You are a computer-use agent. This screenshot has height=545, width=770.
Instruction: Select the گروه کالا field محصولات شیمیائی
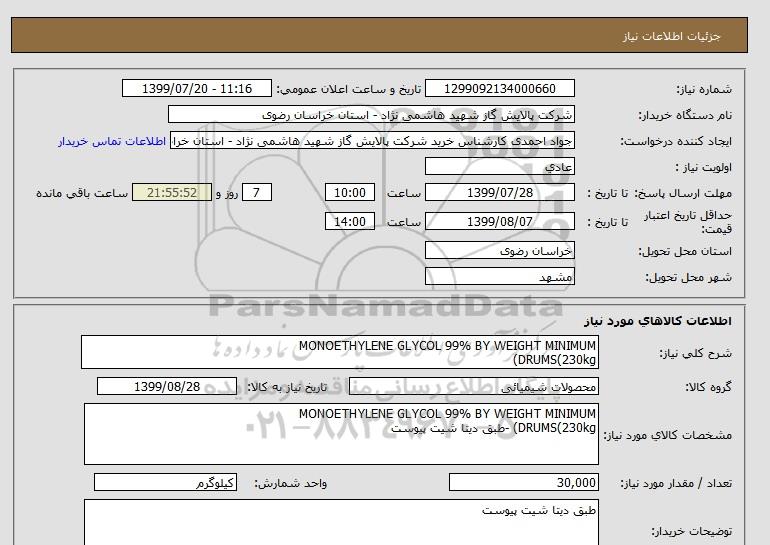click(500, 387)
